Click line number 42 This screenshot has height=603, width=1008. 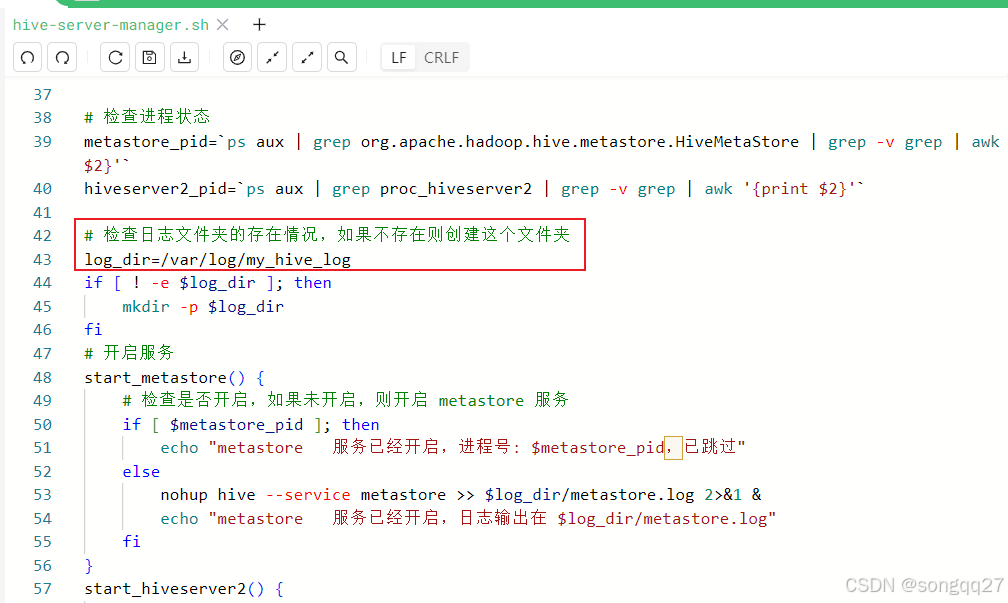(42, 235)
